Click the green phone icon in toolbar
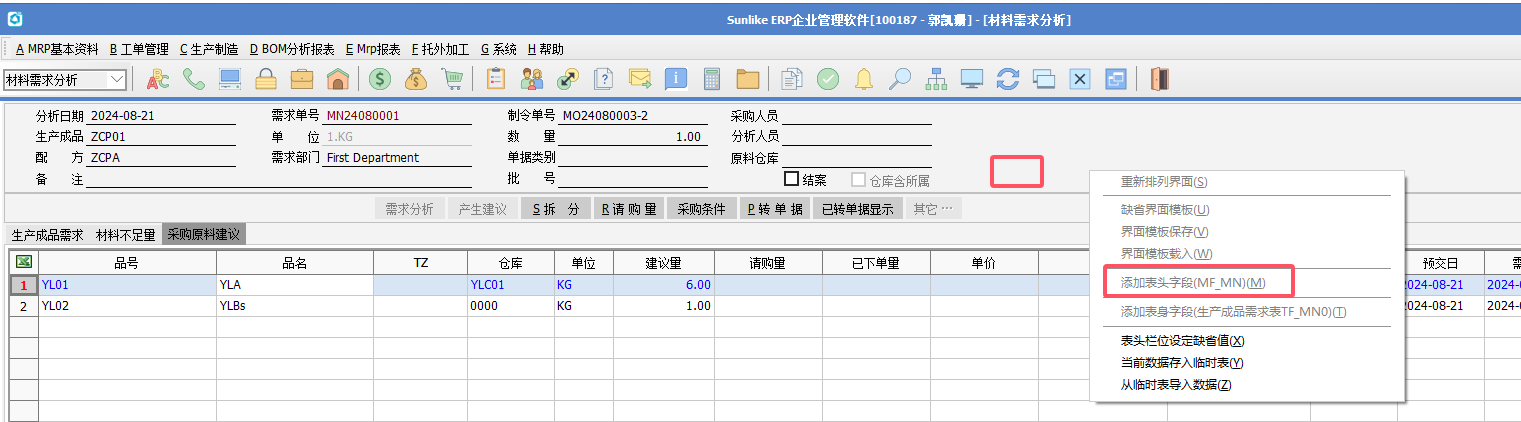The width and height of the screenshot is (1521, 422). tap(194, 79)
